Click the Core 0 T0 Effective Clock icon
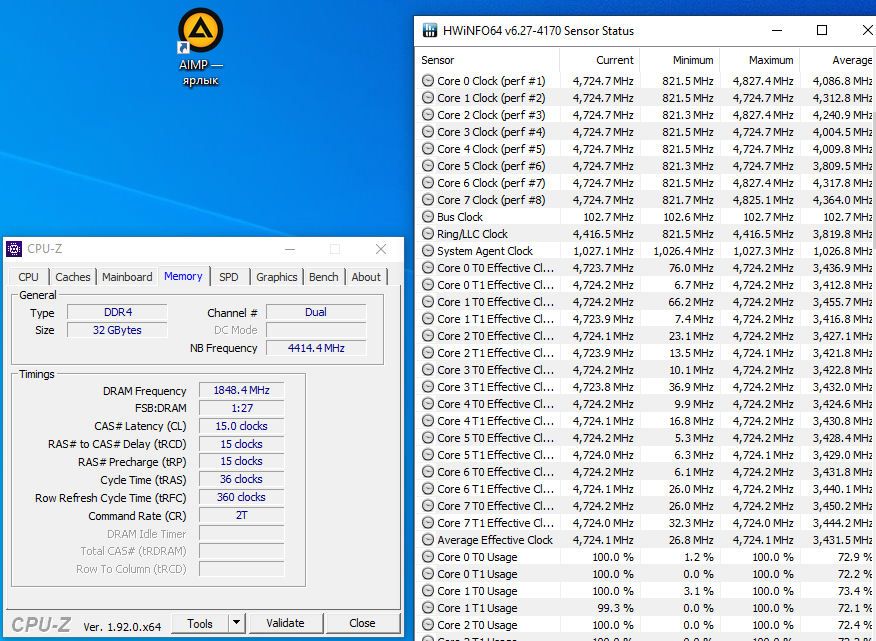The width and height of the screenshot is (876, 641). pos(428,268)
